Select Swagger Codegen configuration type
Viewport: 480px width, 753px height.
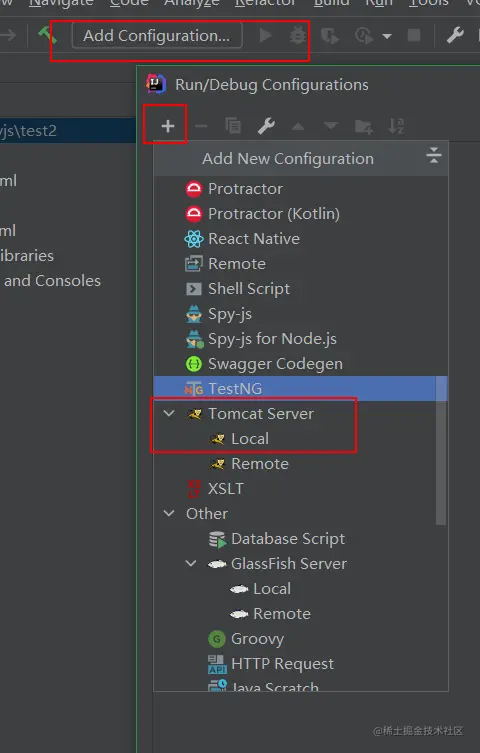pos(301,364)
